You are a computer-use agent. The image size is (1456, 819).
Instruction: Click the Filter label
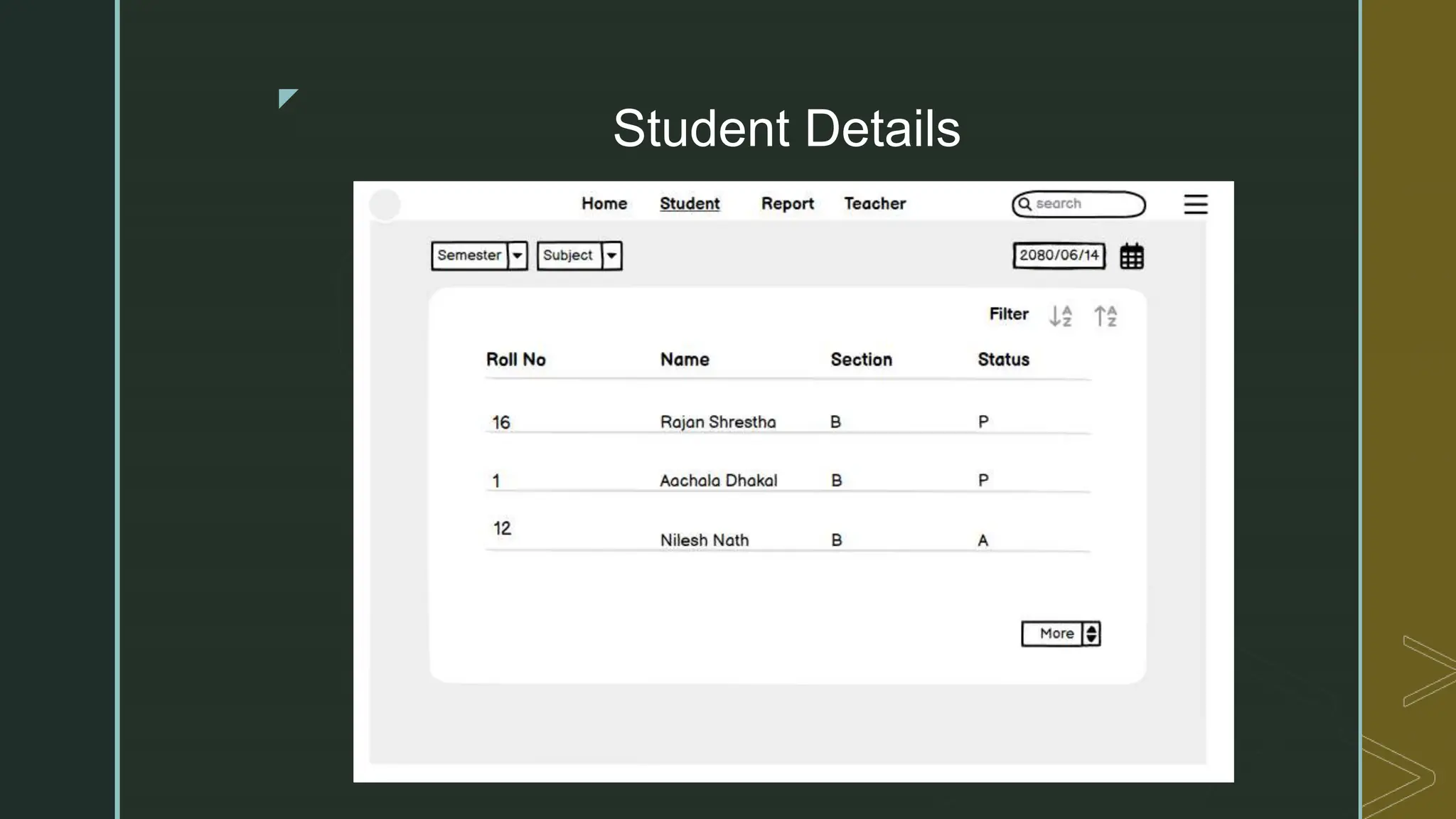pos(1008,314)
